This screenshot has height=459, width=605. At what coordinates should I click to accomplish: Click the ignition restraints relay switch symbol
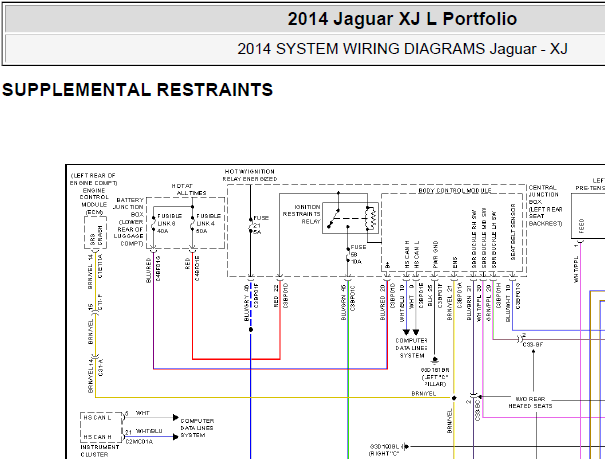(350, 218)
